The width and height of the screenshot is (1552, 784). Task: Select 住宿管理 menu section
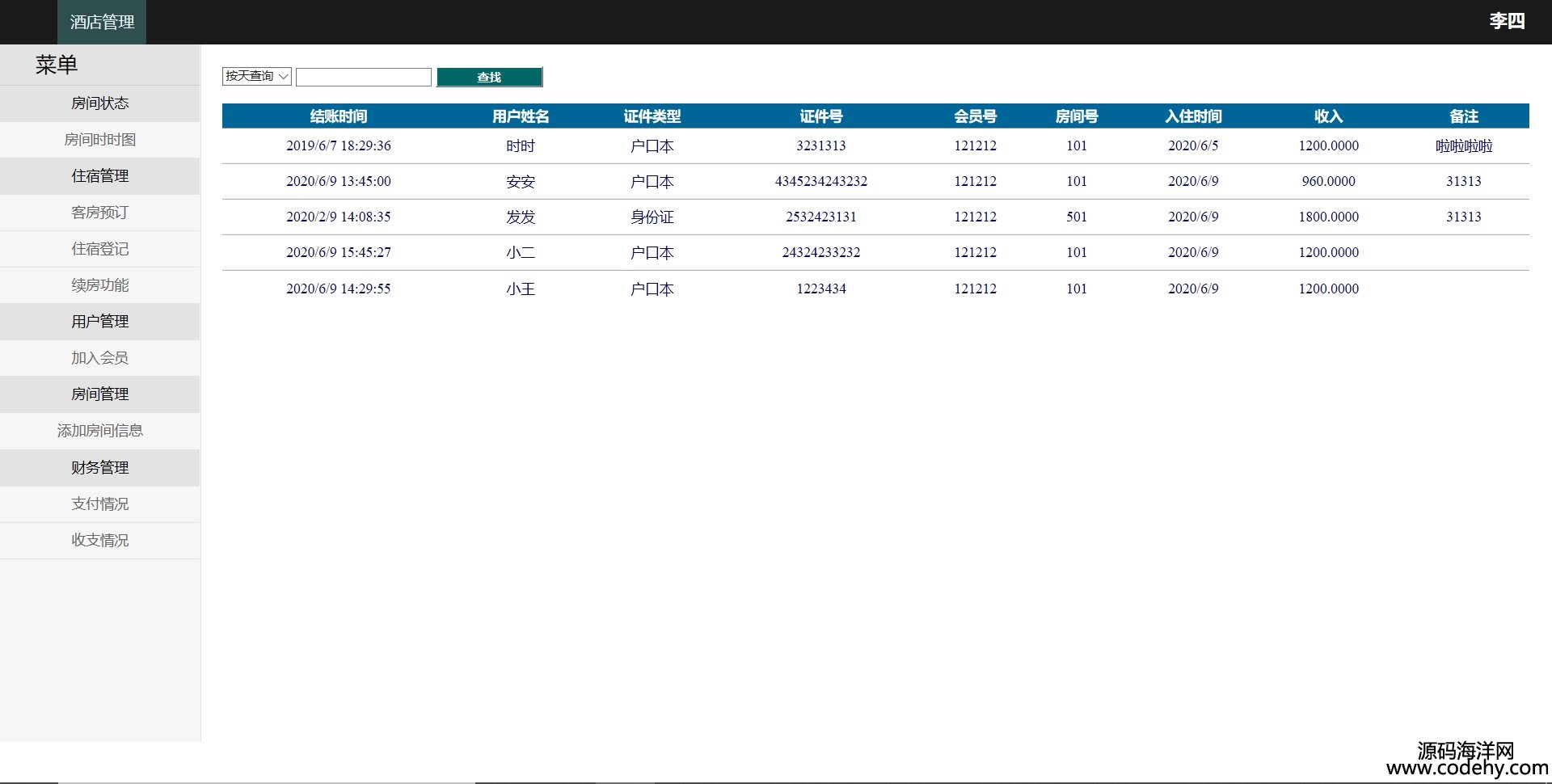pyautogui.click(x=100, y=176)
